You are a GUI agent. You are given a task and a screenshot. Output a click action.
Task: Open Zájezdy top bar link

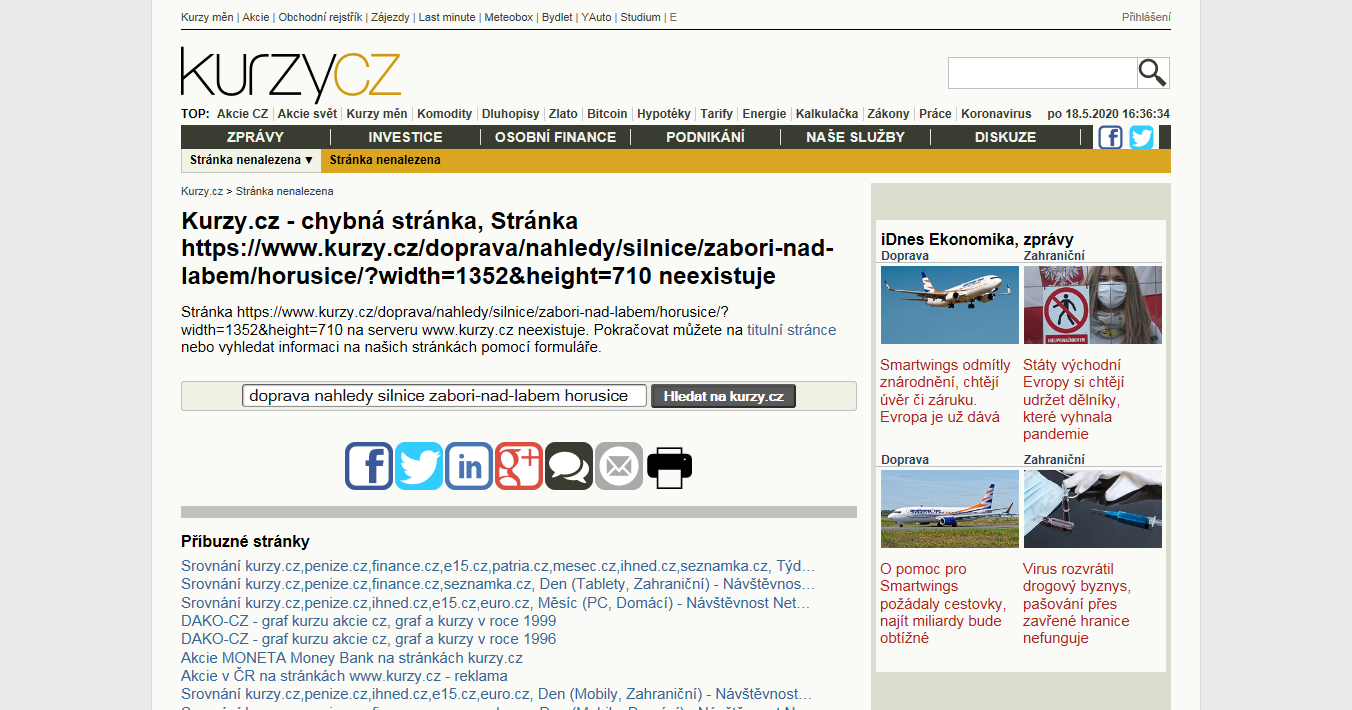pos(391,17)
